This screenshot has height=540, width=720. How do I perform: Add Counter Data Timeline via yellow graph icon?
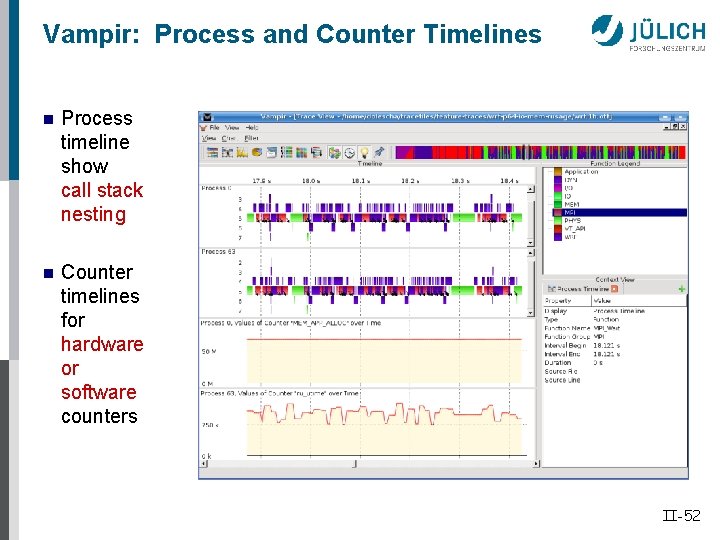242,152
